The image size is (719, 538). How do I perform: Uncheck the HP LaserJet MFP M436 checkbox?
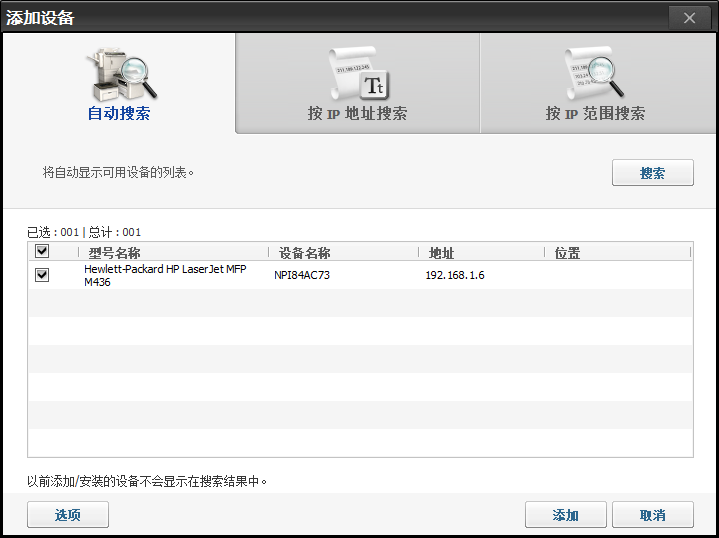pos(42,275)
